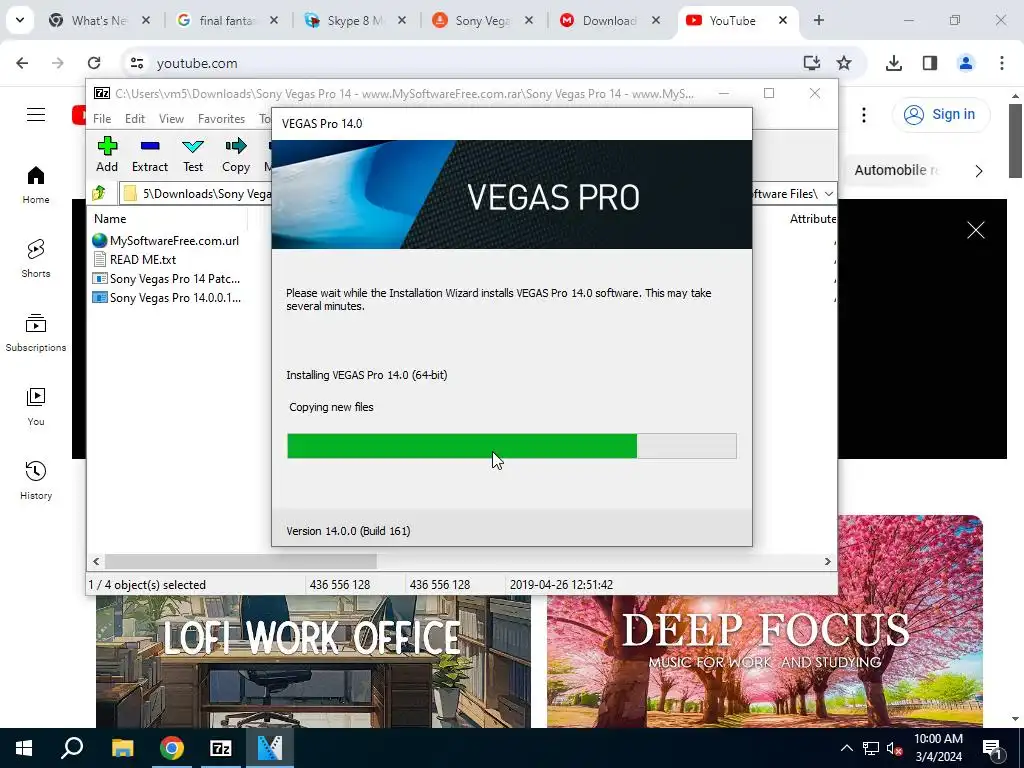Click the Extract toolbar icon in 7-Zip
The image size is (1024, 768).
[150, 155]
